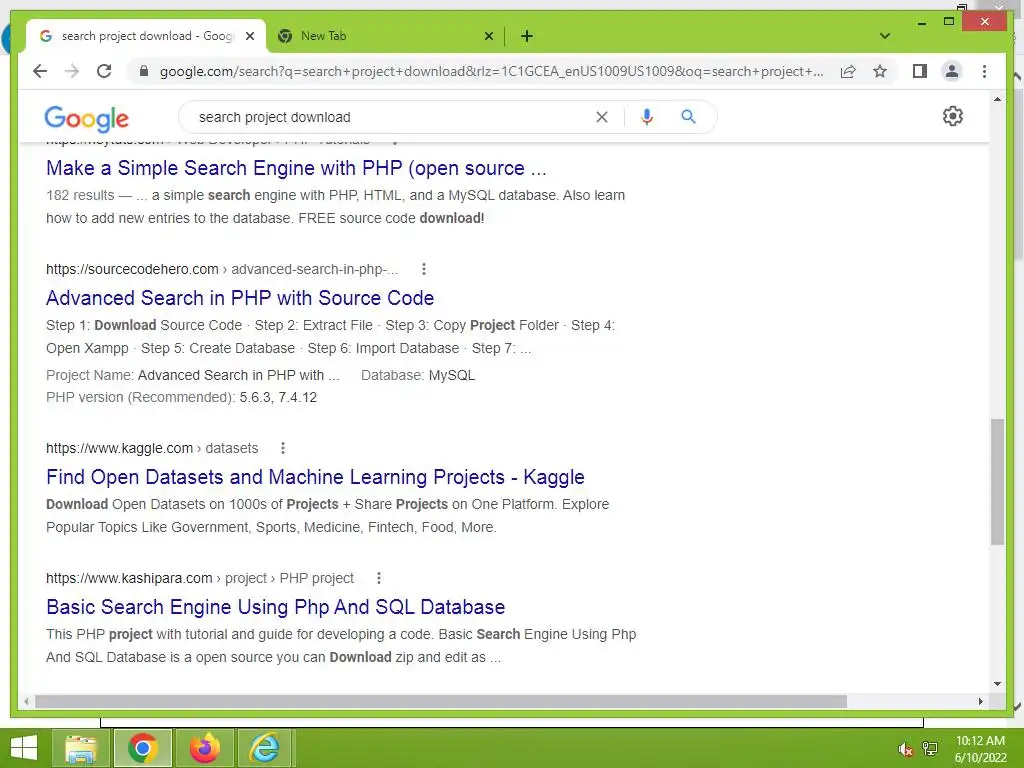Screen dimensions: 1024x768
Task: Share this page from address bar
Action: tap(848, 71)
